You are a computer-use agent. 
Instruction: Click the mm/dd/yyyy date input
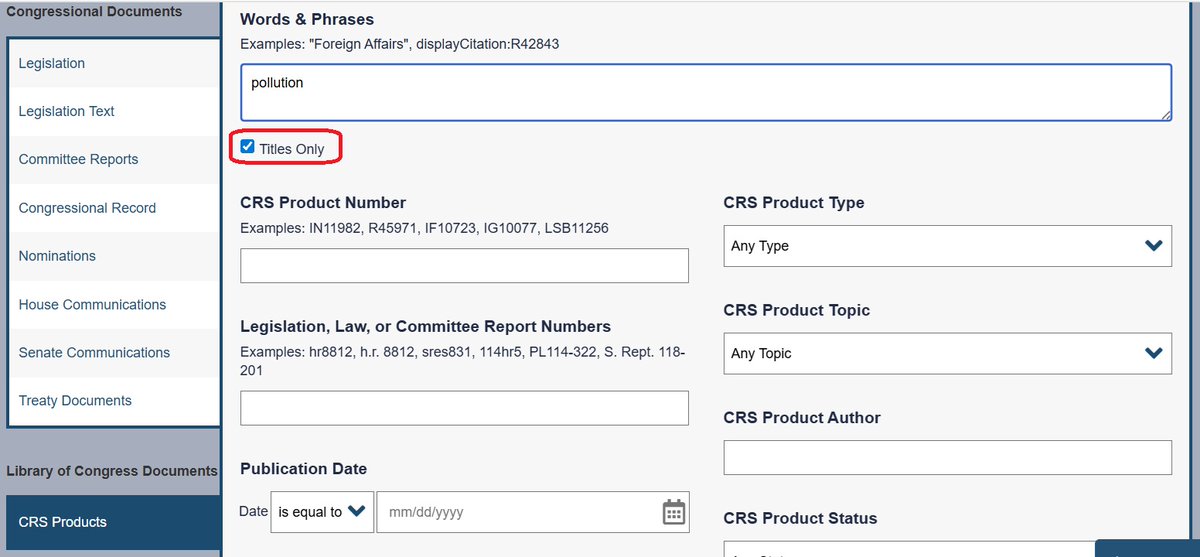pyautogui.click(x=518, y=512)
